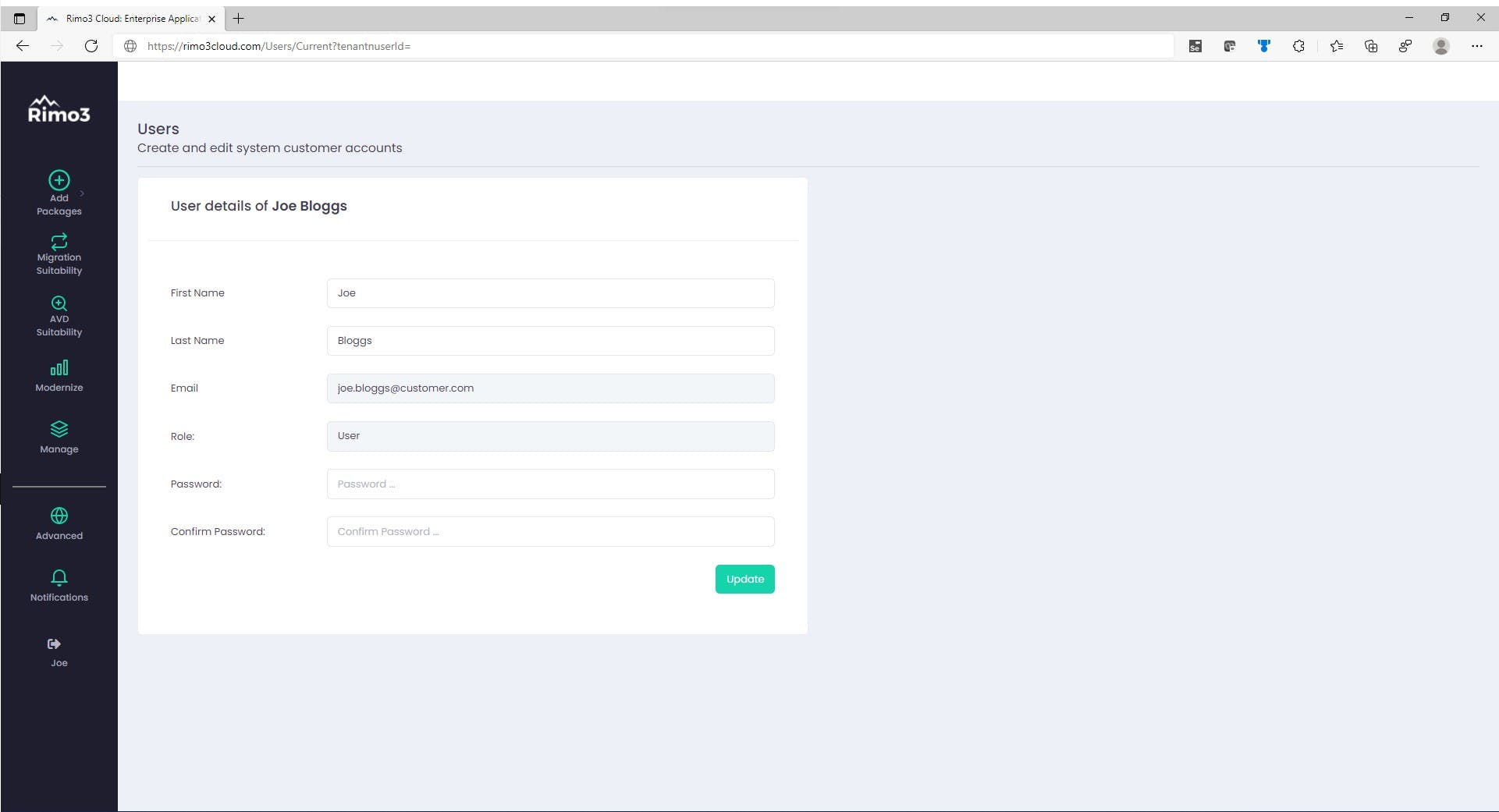Click the Add Packages plus icon
The image size is (1499, 812).
pyautogui.click(x=59, y=180)
